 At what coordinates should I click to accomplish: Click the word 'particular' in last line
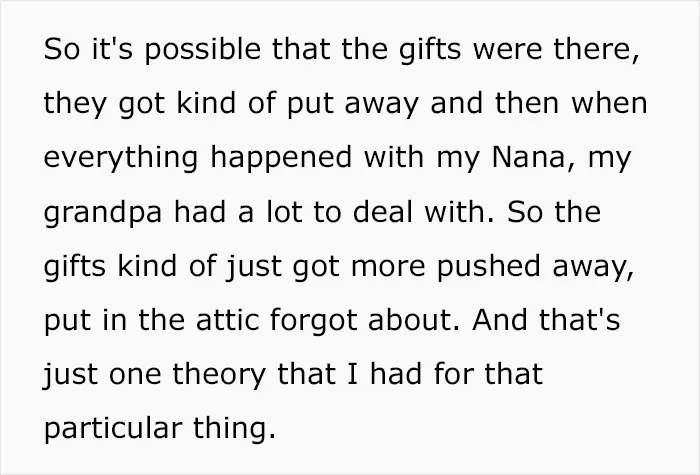113,429
